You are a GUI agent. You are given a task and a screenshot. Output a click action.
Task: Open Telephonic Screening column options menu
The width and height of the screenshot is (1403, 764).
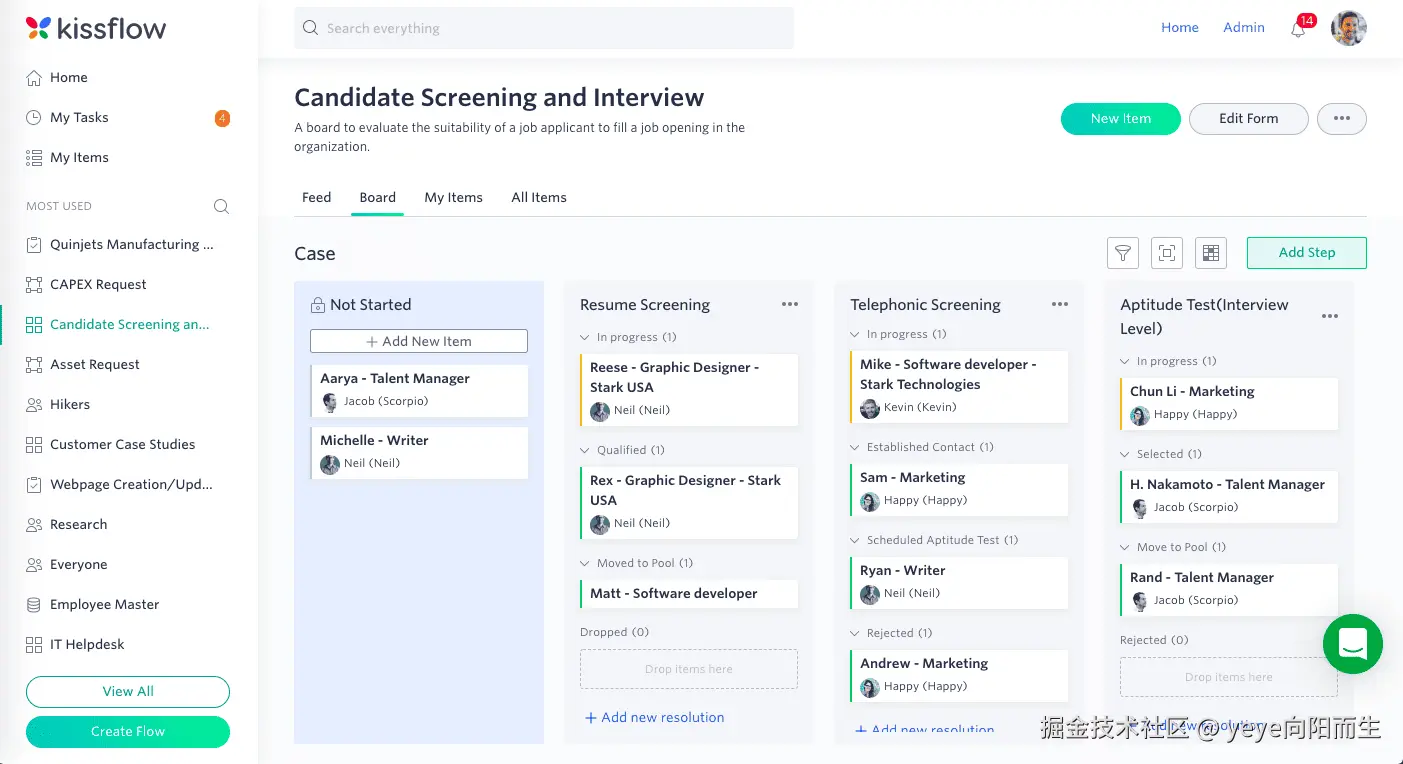coord(1060,305)
